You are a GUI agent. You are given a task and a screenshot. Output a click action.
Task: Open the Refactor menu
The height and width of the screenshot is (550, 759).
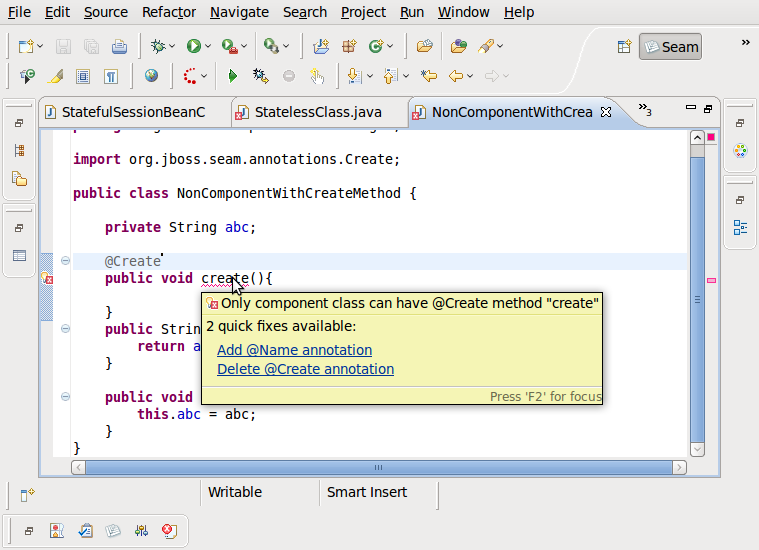click(x=169, y=12)
